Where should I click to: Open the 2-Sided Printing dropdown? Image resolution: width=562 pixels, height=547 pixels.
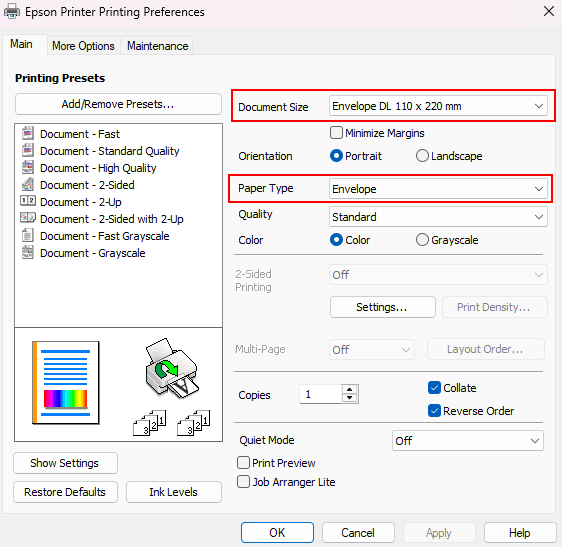[438, 275]
